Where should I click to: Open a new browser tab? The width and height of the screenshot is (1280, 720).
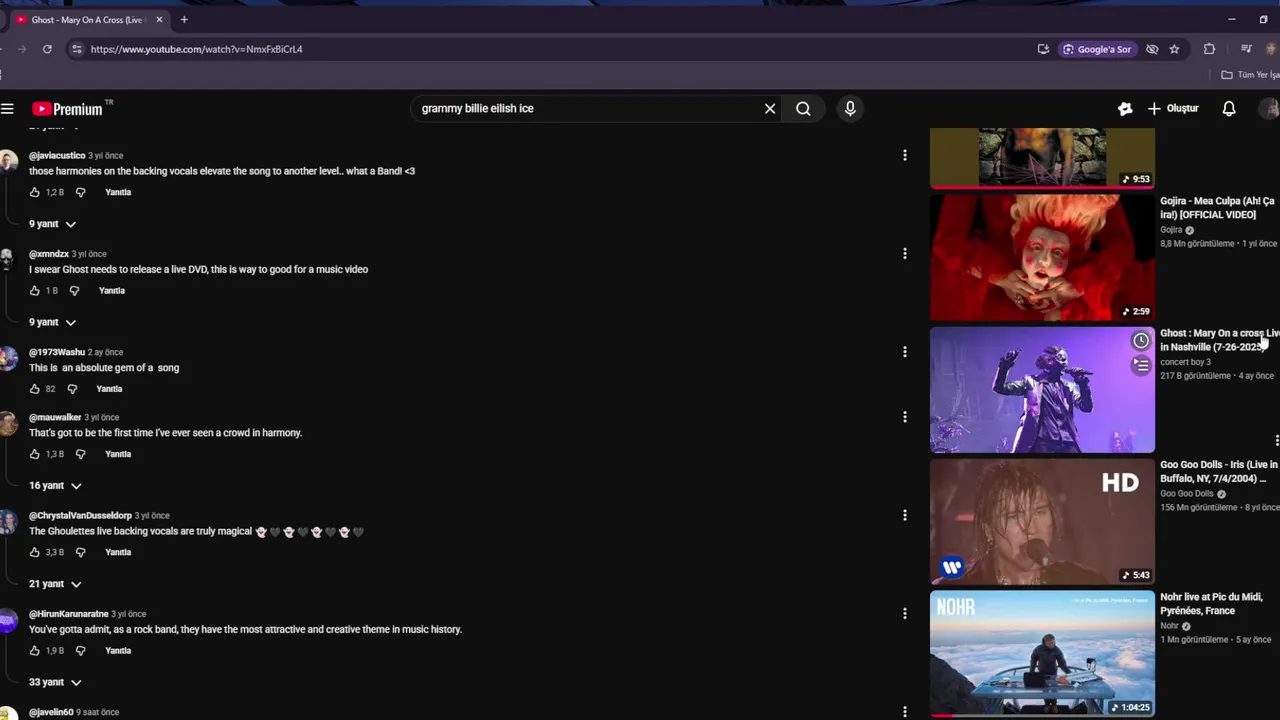184,20
